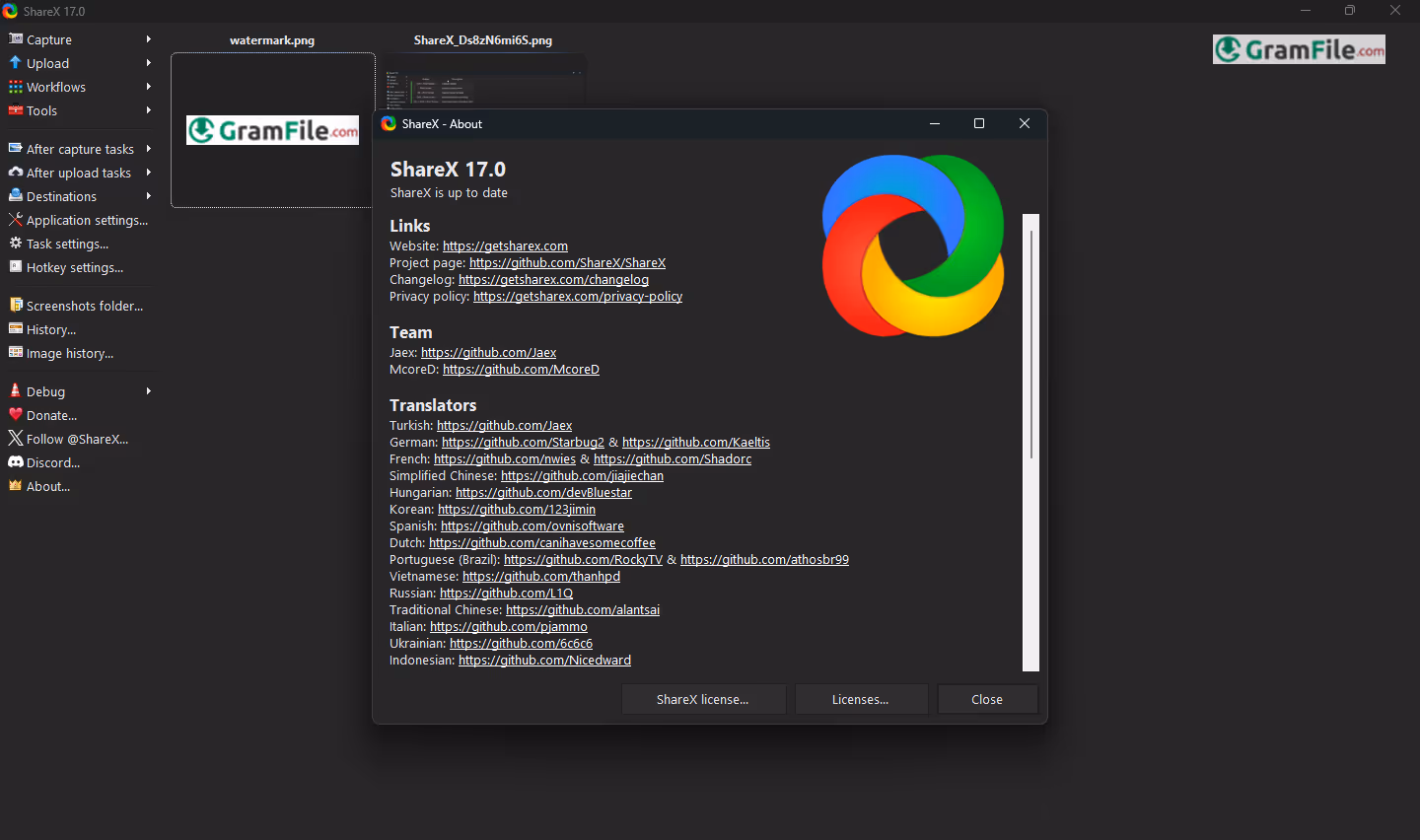
Task: Select the watermark.png thumbnail
Action: point(273,130)
